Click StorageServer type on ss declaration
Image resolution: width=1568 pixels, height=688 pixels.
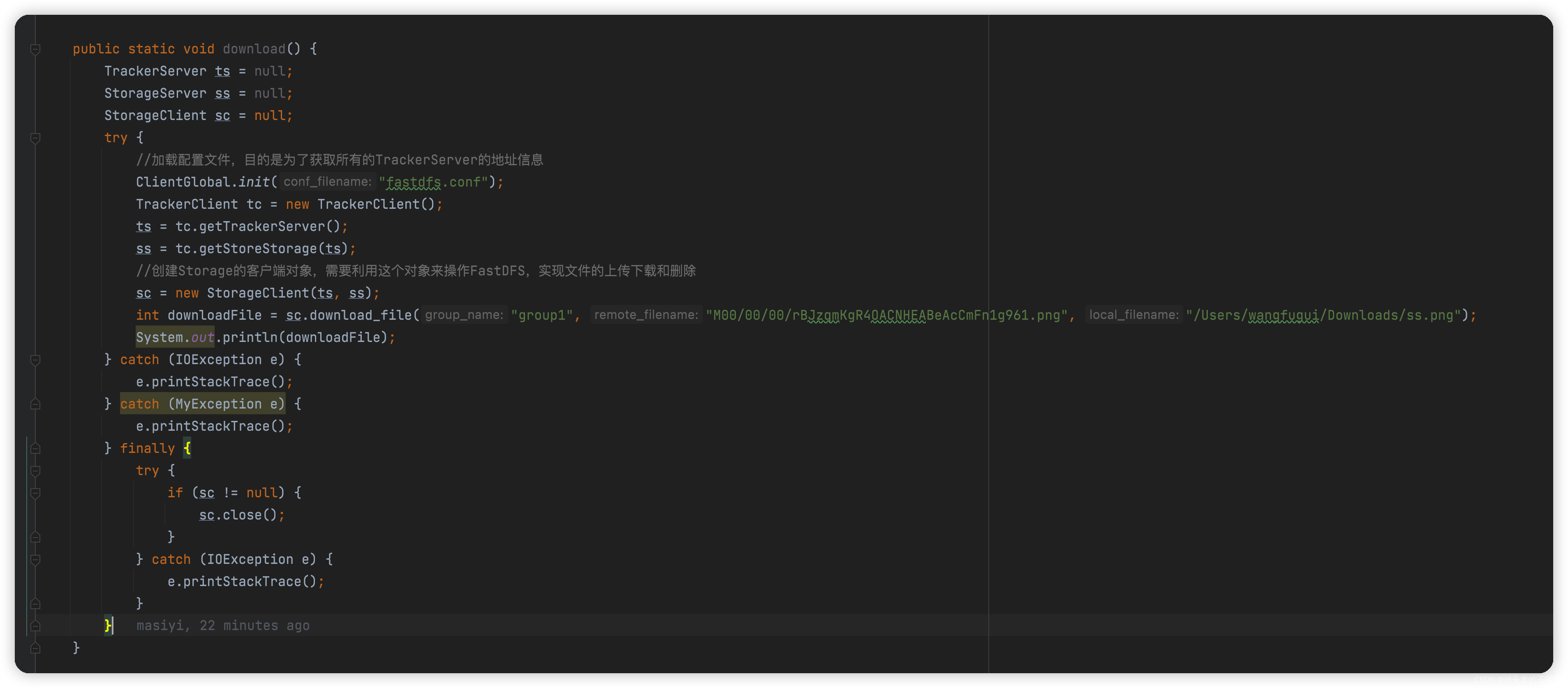[x=155, y=93]
